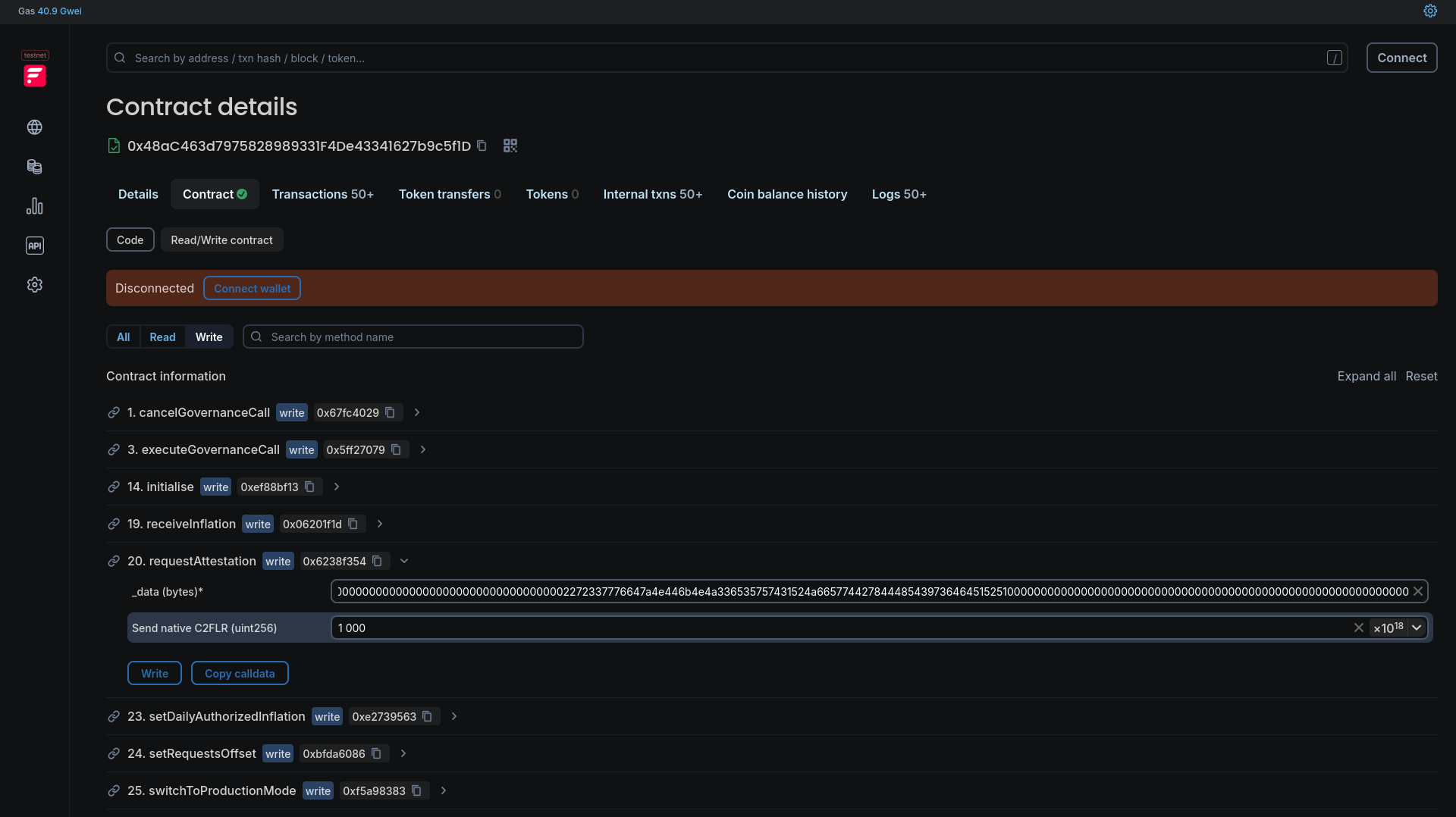Copy requestAttestation method ID 0x6238f354

(x=377, y=562)
